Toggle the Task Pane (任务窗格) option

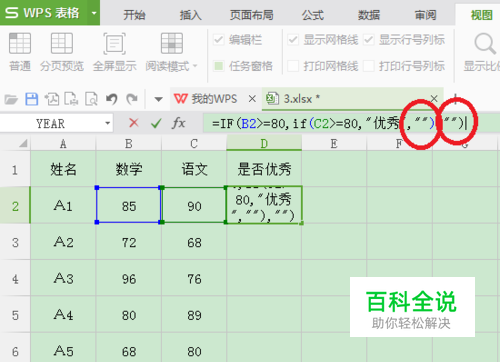[219, 66]
